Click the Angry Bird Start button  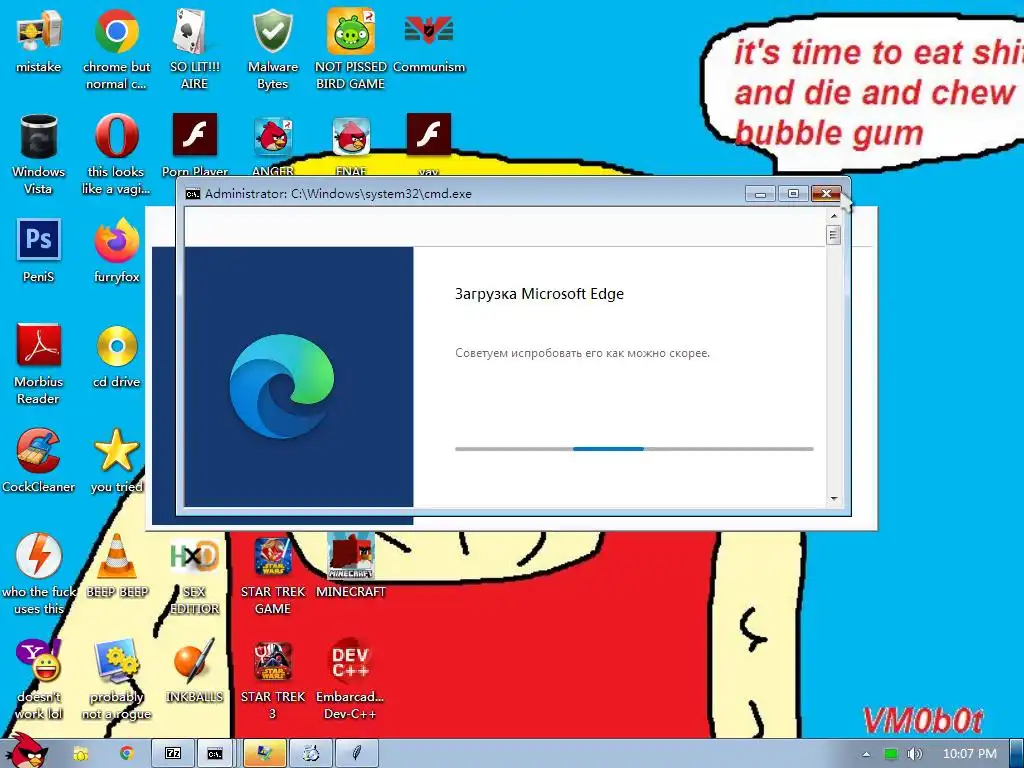(x=26, y=751)
